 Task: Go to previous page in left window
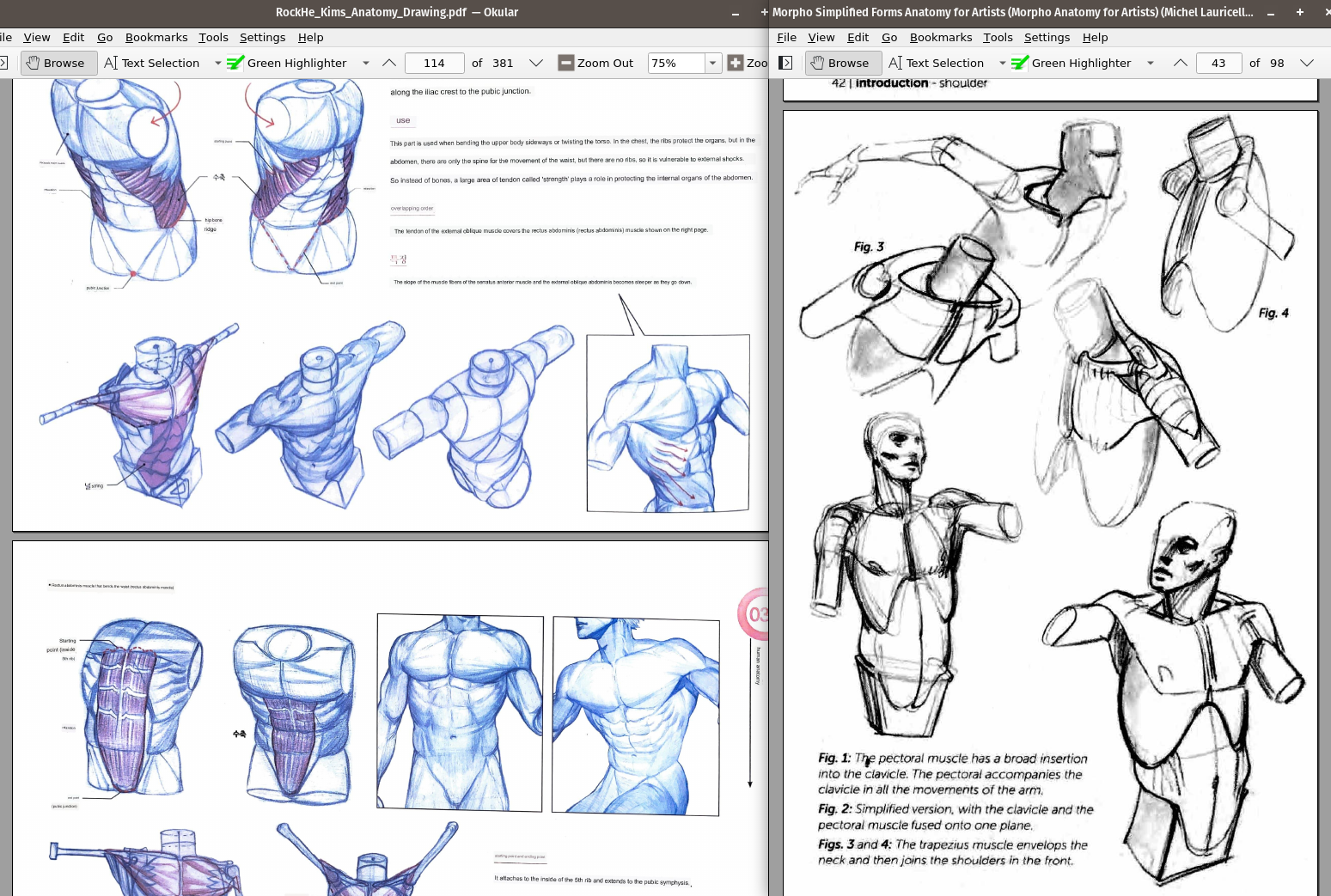[389, 63]
